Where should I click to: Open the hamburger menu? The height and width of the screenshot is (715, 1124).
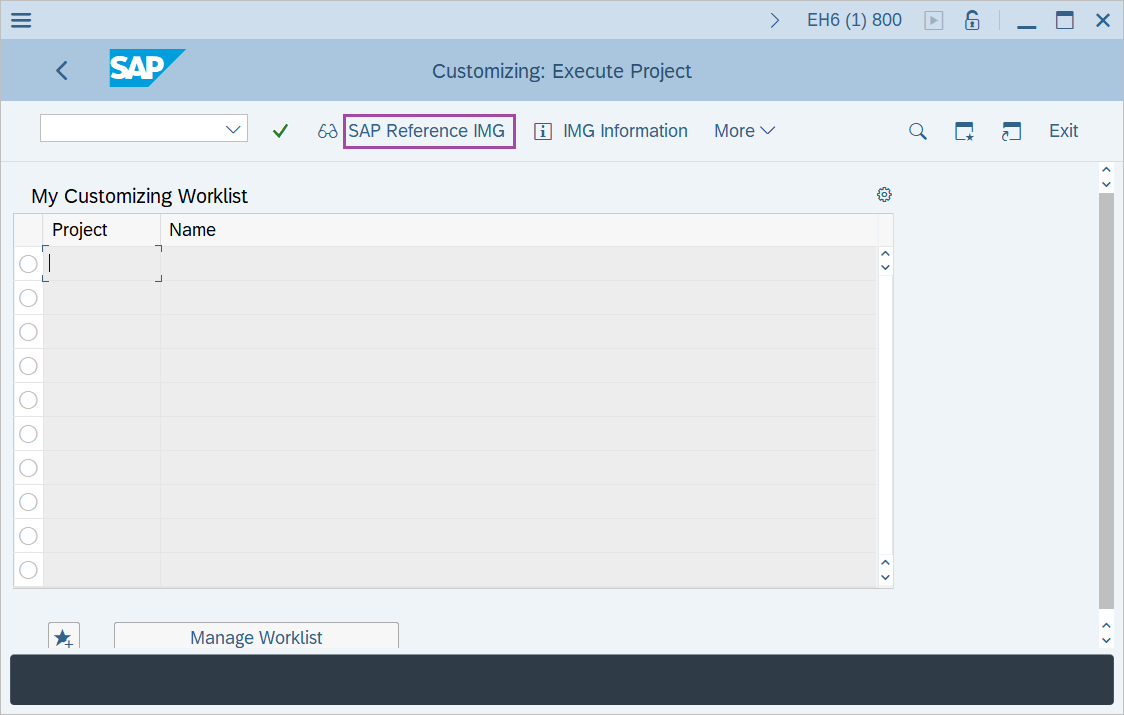(x=20, y=20)
